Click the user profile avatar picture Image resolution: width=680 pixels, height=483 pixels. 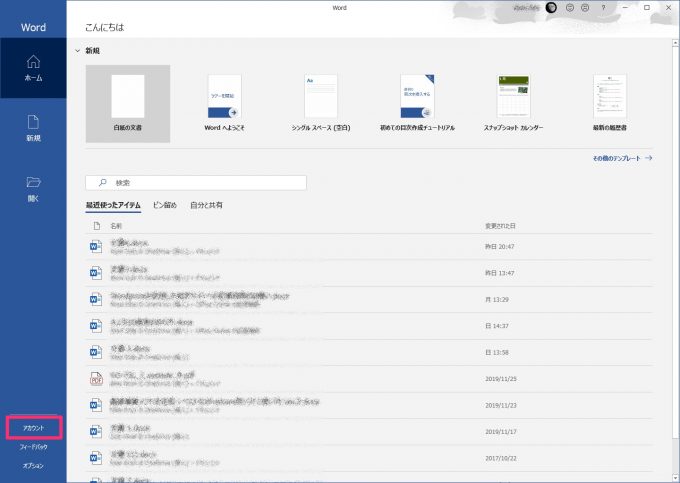click(x=551, y=8)
